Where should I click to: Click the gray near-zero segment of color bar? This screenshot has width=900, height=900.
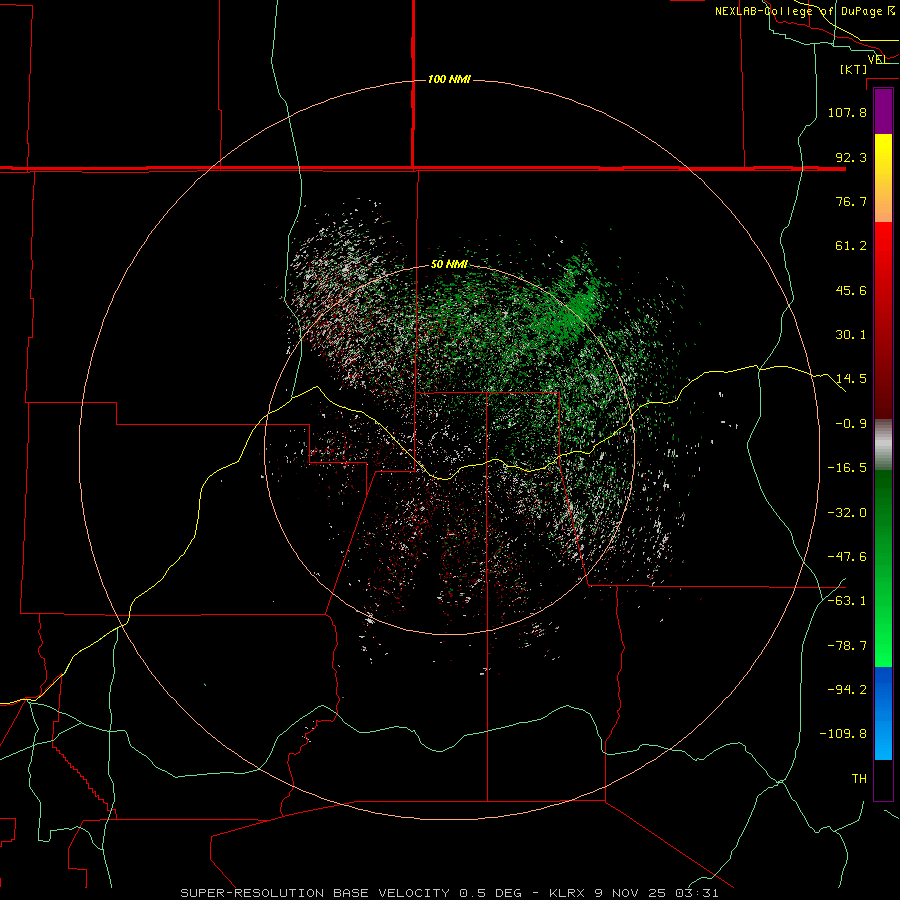click(x=883, y=445)
